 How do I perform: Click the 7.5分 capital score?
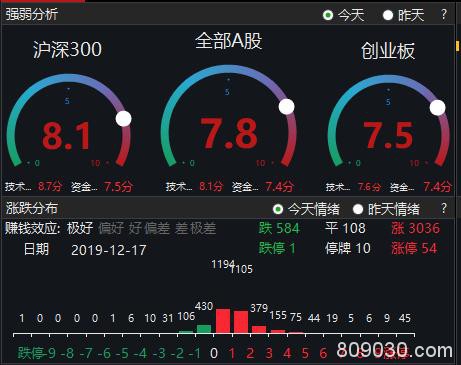point(118,186)
